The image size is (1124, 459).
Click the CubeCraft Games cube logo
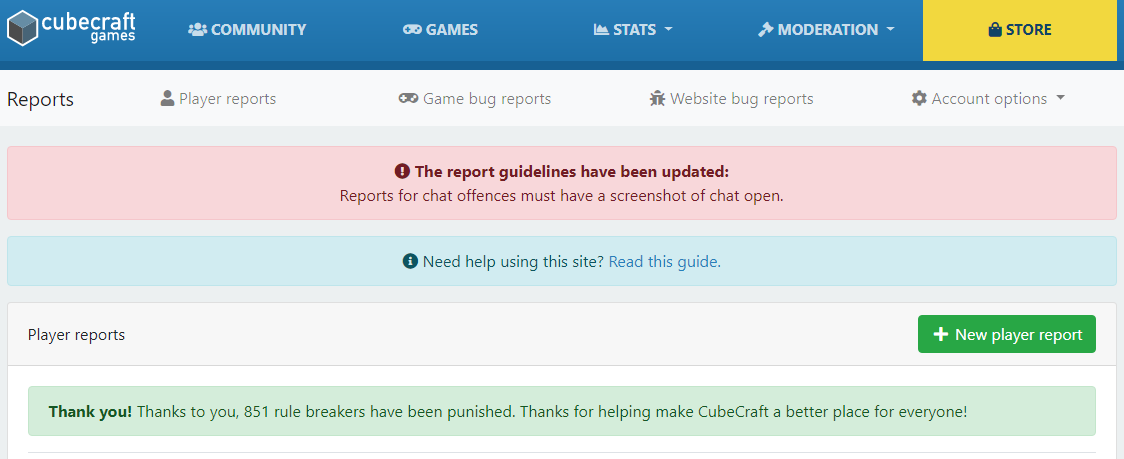(x=23, y=29)
